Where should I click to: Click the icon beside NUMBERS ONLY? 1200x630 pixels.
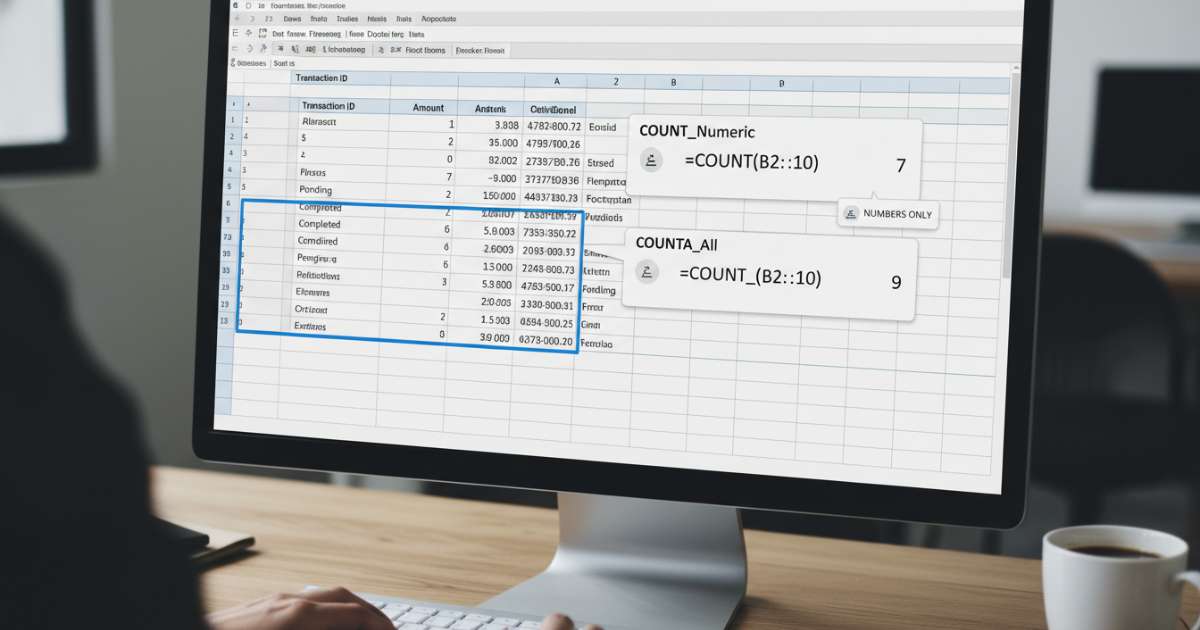pyautogui.click(x=851, y=213)
